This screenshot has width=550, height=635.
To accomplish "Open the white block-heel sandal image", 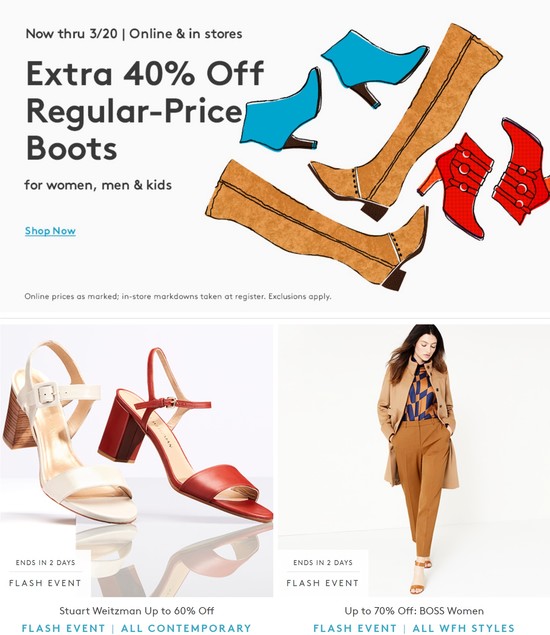I will tap(69, 432).
